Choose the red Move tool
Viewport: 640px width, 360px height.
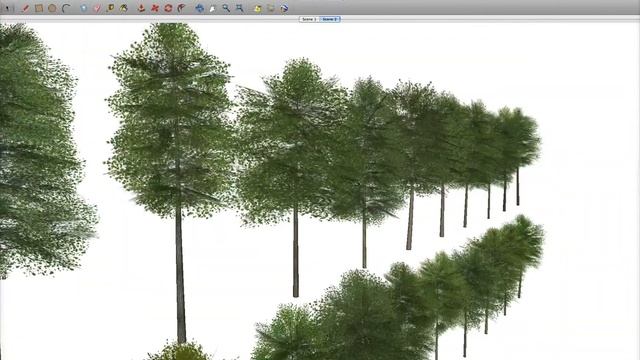tap(155, 8)
